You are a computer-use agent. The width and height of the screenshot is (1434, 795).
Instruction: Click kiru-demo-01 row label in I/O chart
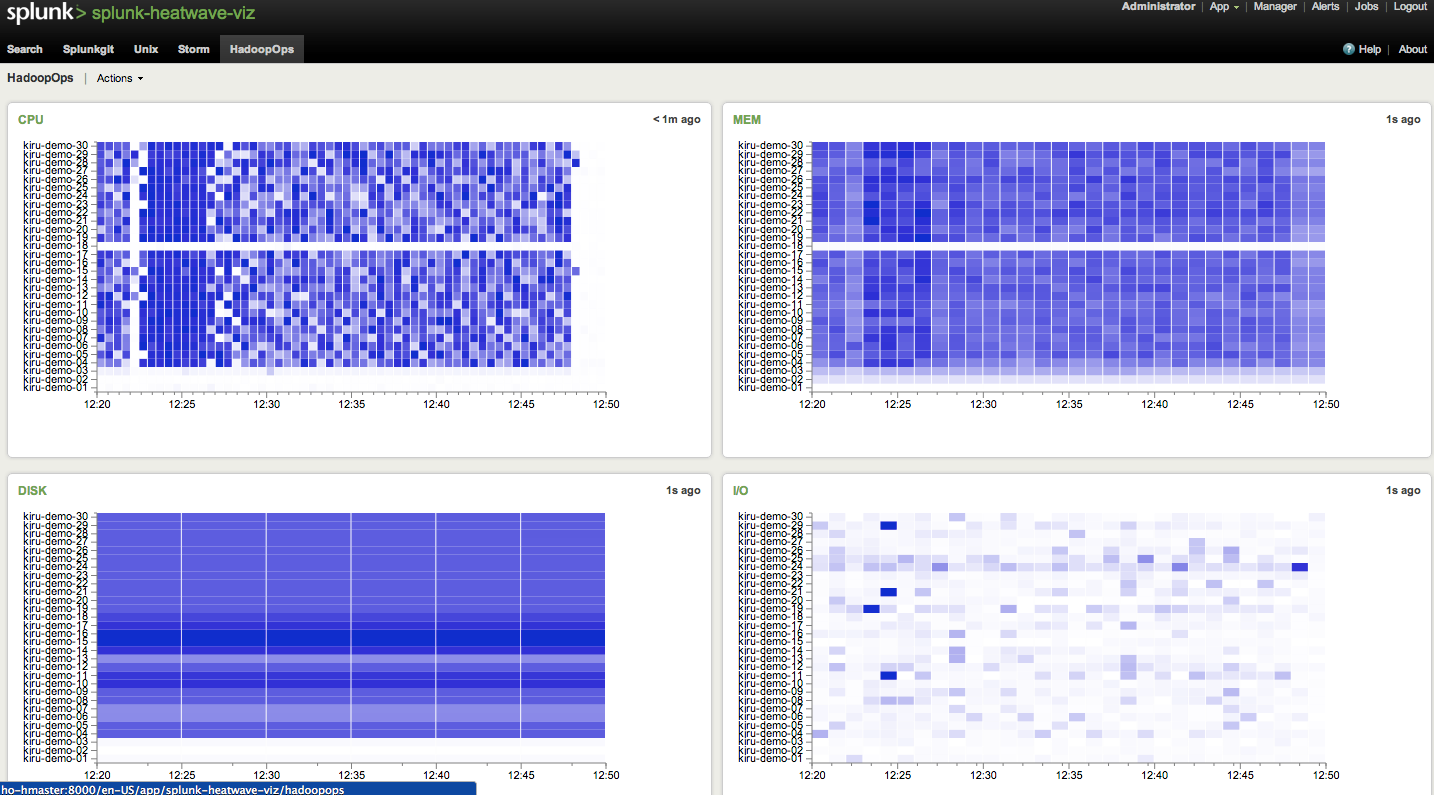tap(771, 758)
